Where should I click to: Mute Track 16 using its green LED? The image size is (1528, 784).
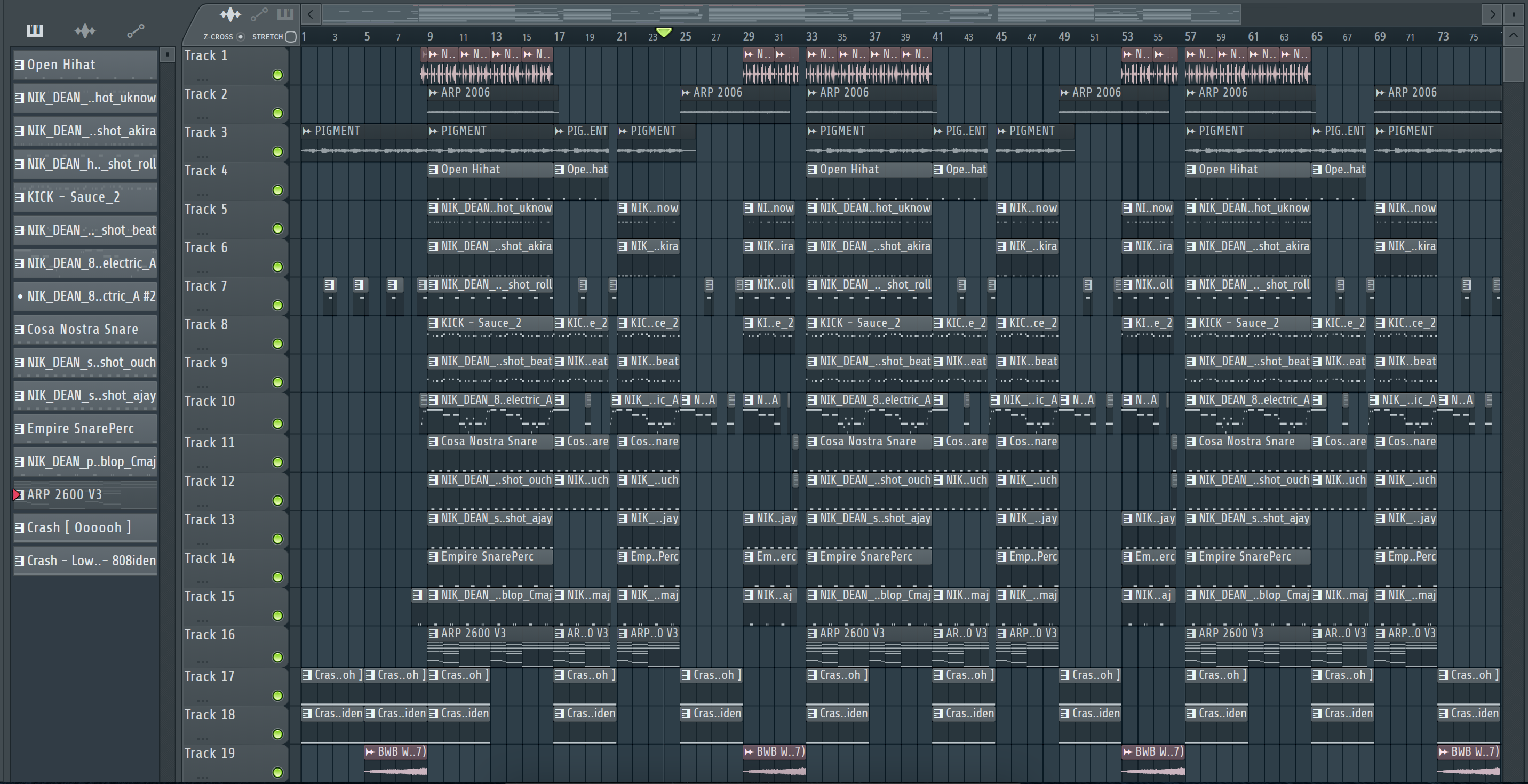[x=277, y=657]
